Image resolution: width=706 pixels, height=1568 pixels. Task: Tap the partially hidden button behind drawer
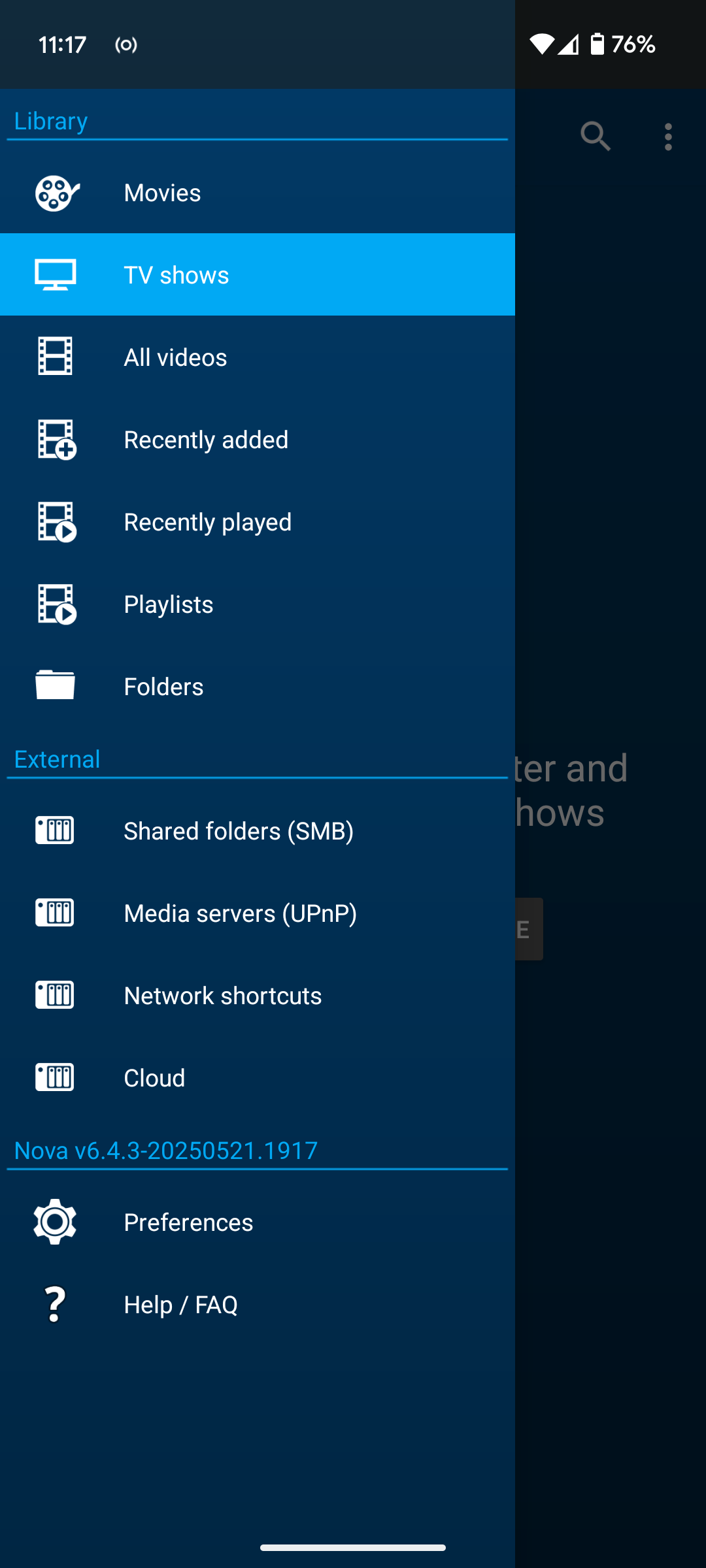tap(529, 929)
